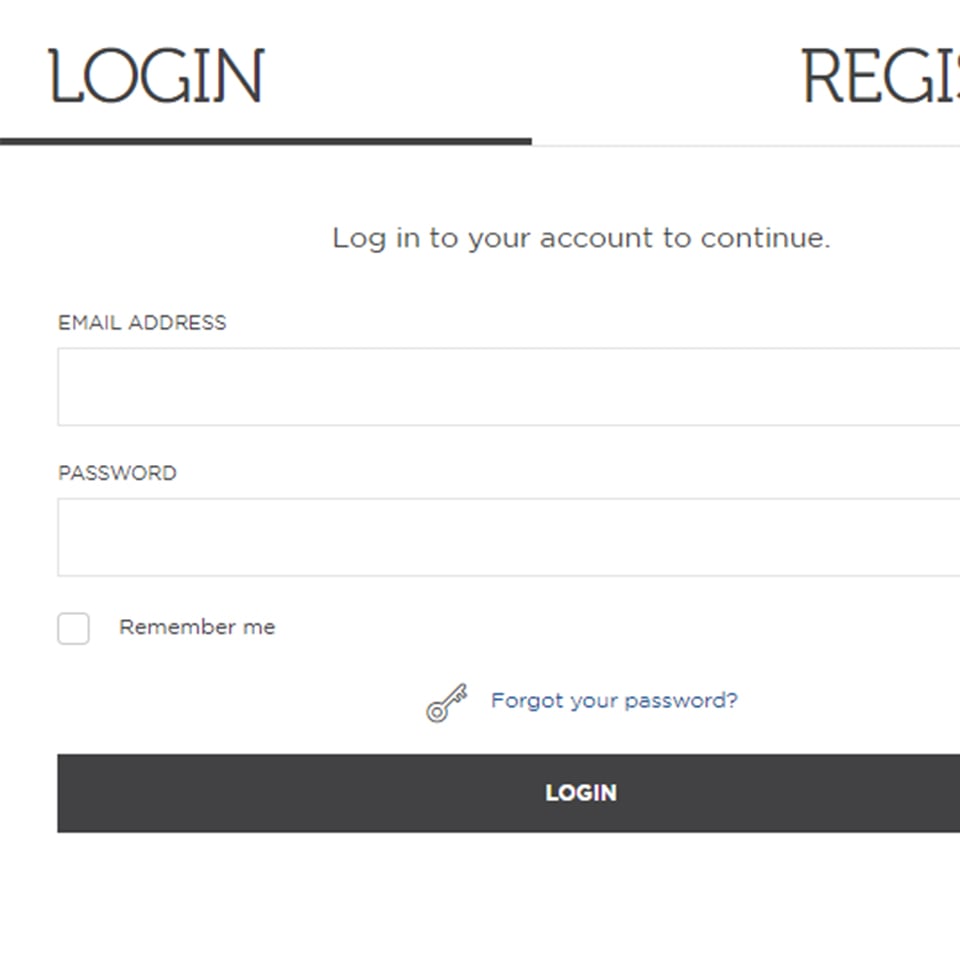Switch to the LOGIN tab
Viewport: 960px width, 960px height.
pyautogui.click(x=156, y=76)
